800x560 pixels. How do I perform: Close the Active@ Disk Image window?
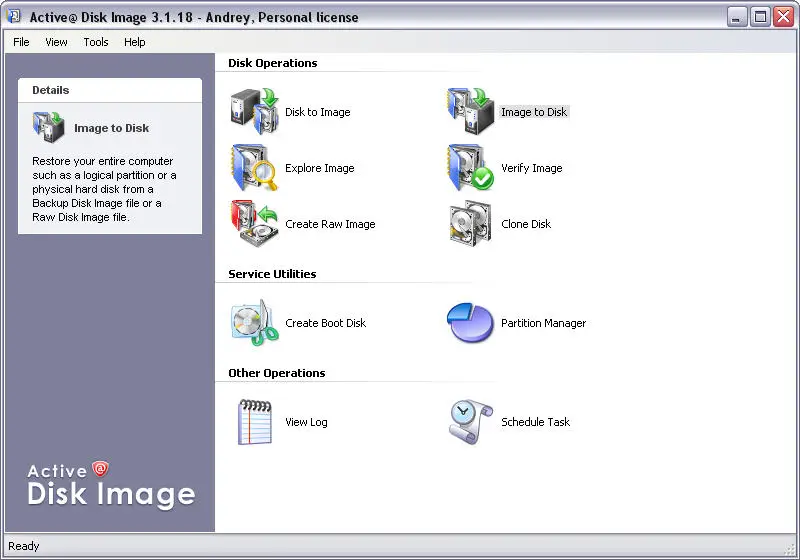[x=783, y=17]
